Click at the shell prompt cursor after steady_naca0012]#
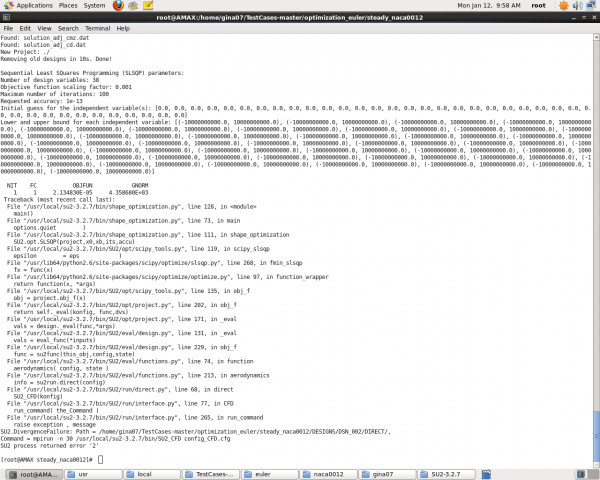The height and width of the screenshot is (480, 600). tap(100, 459)
